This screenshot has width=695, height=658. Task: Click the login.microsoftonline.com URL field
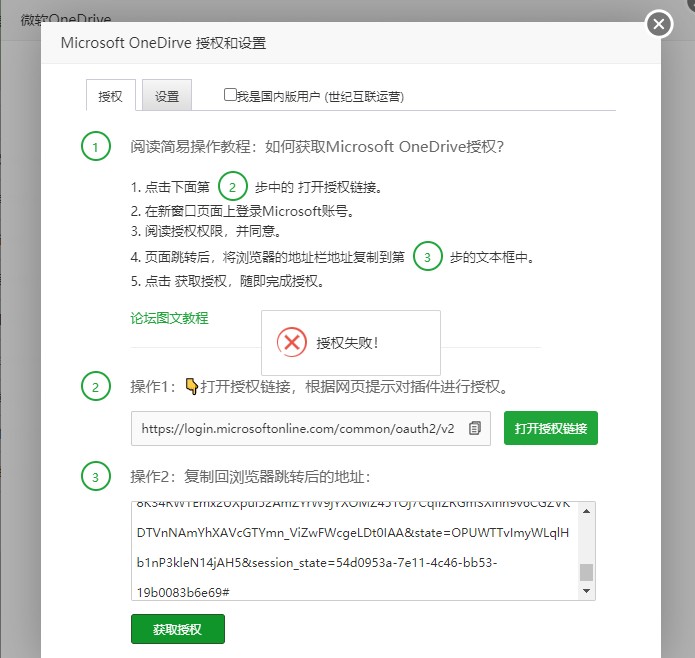[x=311, y=428]
